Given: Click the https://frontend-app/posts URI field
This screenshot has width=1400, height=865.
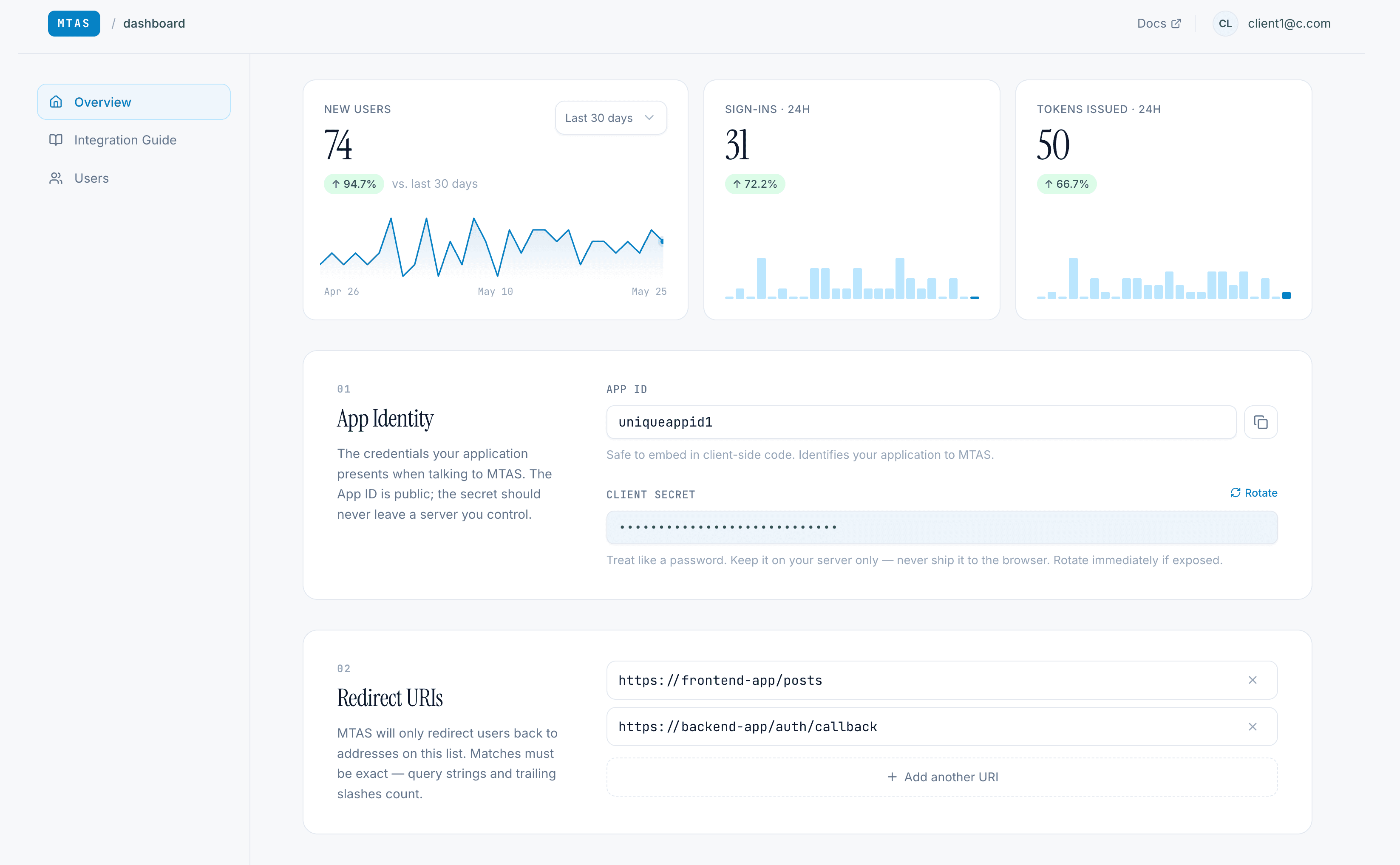Looking at the screenshot, I should (x=942, y=680).
